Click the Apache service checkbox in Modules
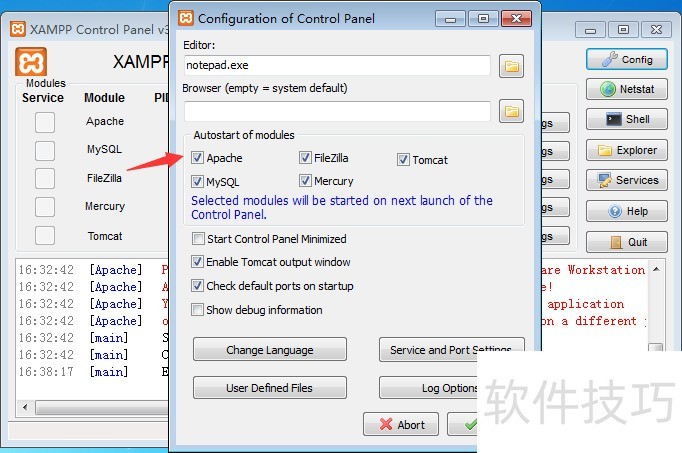Screen dimensions: 682x453 coord(45,122)
